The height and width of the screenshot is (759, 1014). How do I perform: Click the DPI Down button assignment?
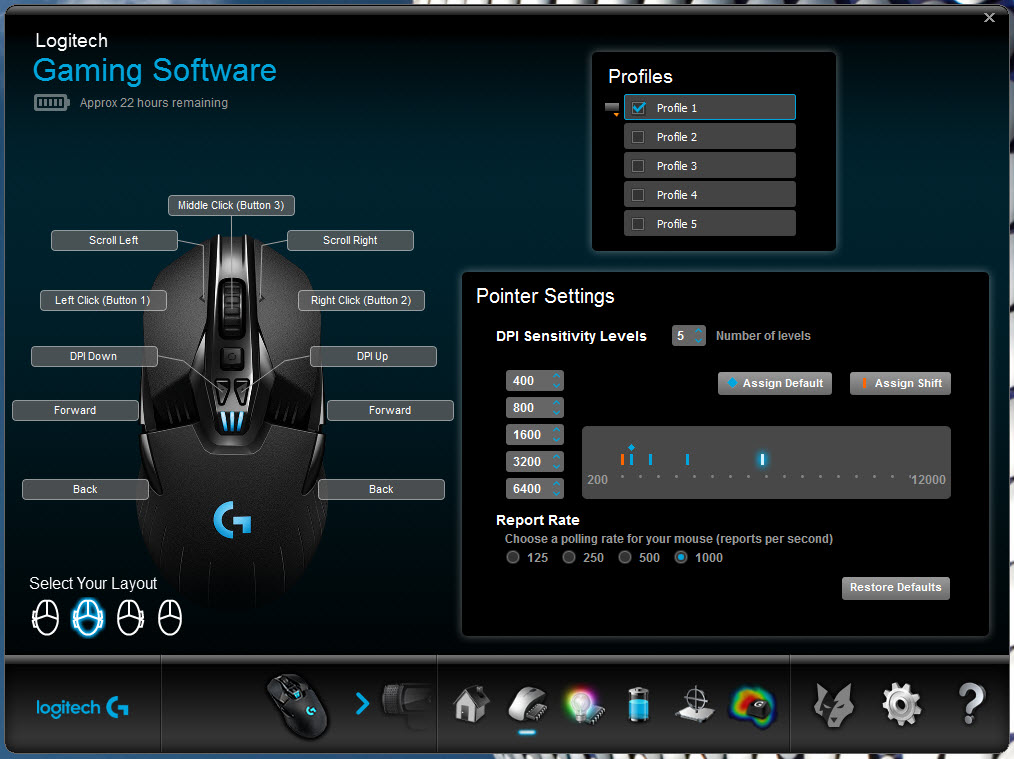pyautogui.click(x=94, y=356)
